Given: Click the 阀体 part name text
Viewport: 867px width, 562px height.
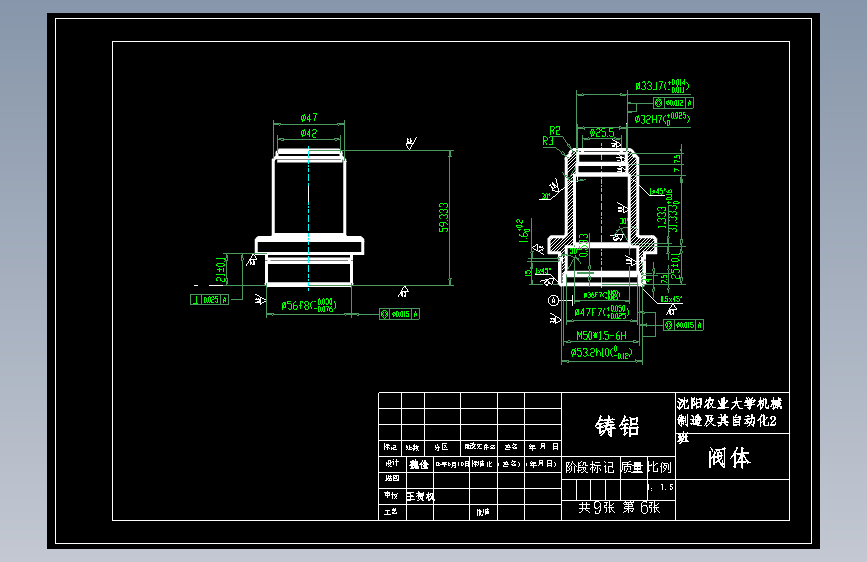Looking at the screenshot, I should point(730,458).
